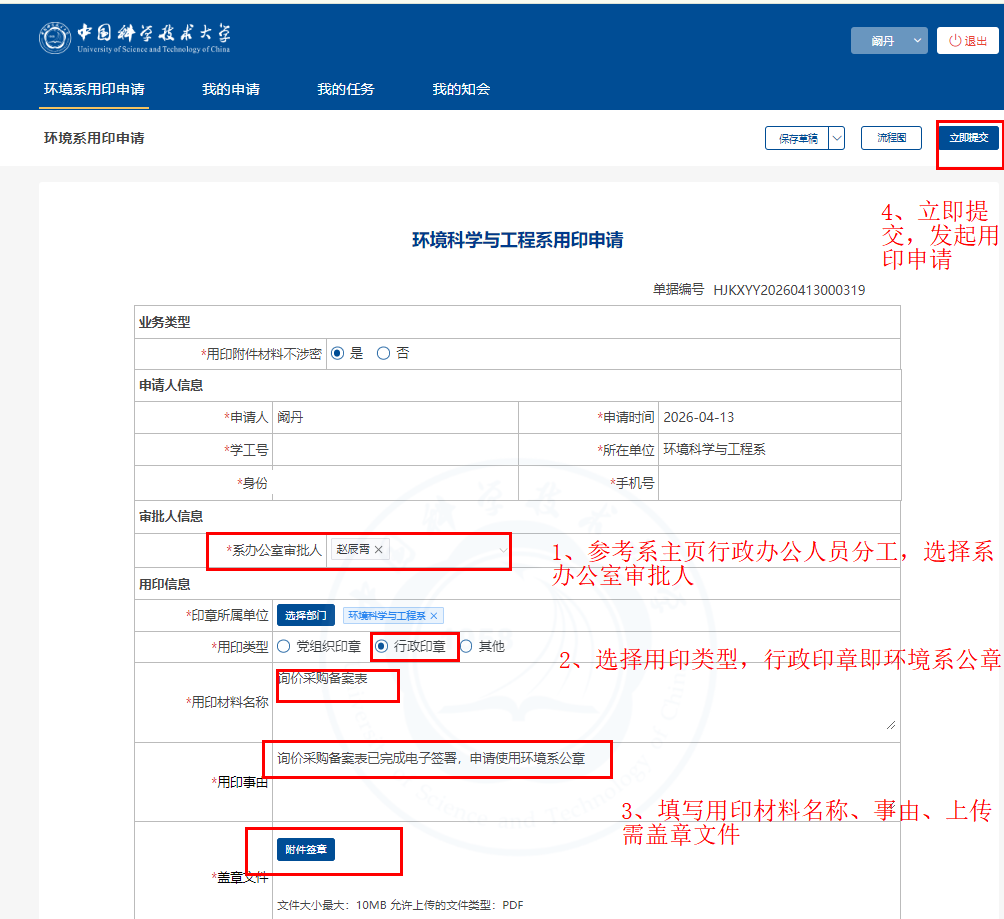The image size is (1004, 919).
Task: Open the 阚丹 user dropdown
Action: tap(889, 41)
